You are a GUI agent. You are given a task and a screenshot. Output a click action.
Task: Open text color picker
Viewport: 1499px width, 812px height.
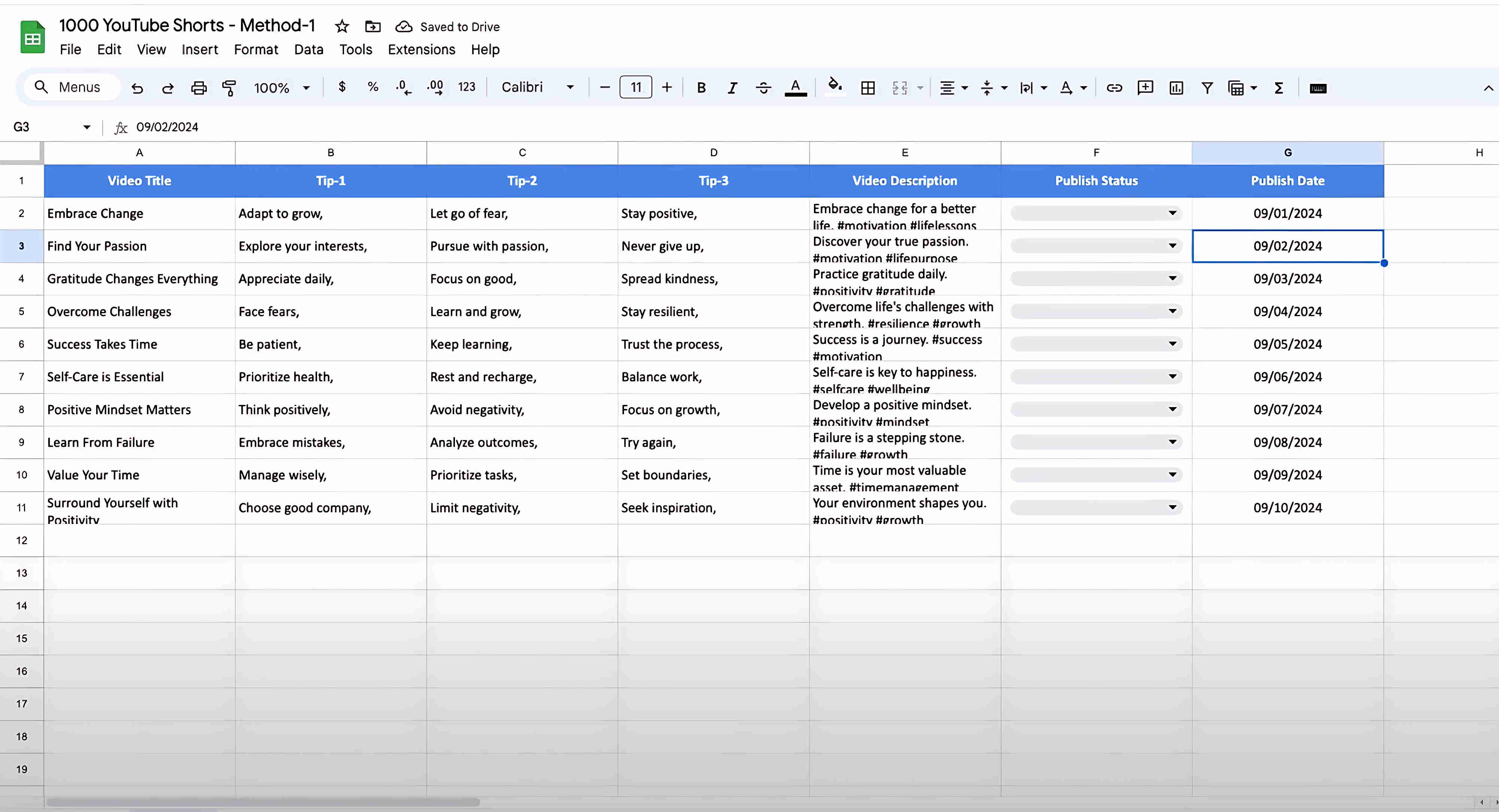click(x=796, y=88)
